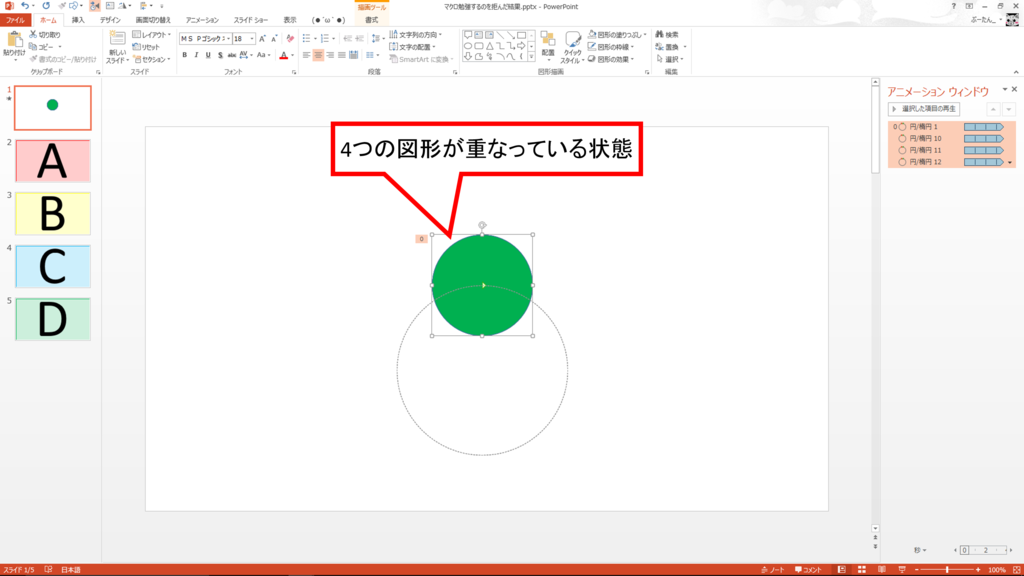
Task: Toggle bulleted list formatting
Action: point(306,38)
